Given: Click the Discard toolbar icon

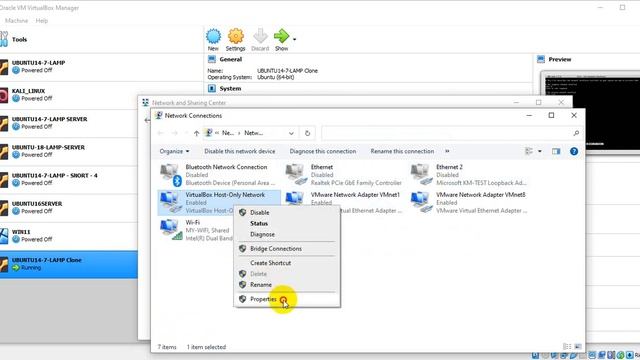Looking at the screenshot, I should click(x=260, y=36).
